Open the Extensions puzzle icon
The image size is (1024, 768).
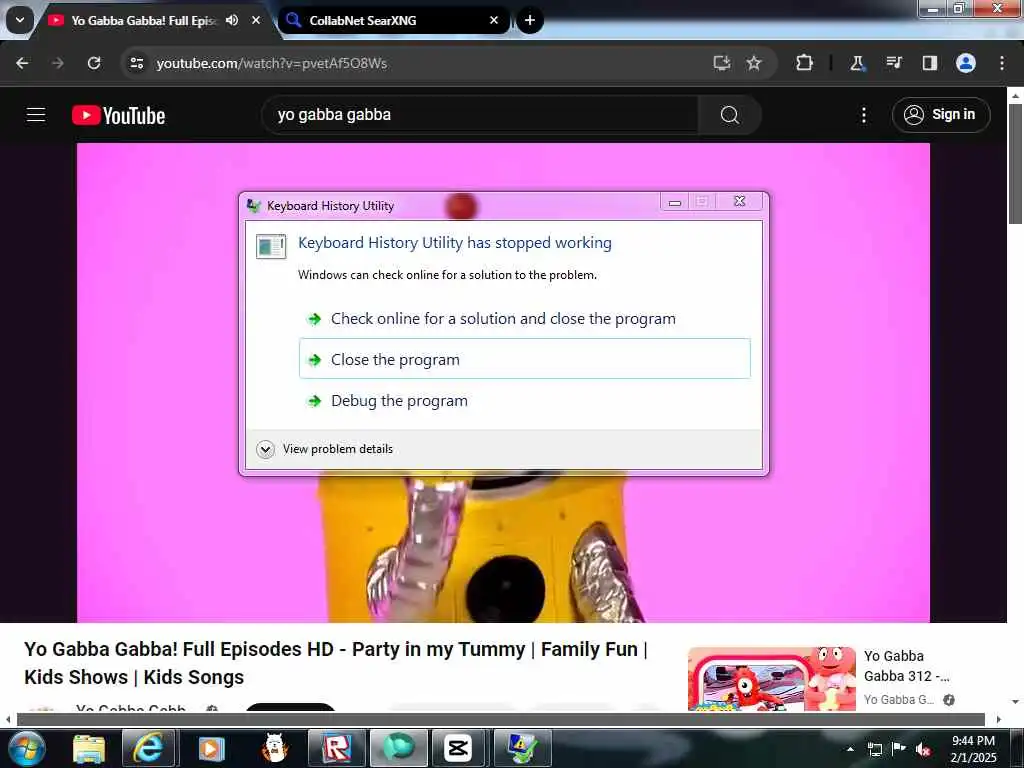tap(805, 63)
